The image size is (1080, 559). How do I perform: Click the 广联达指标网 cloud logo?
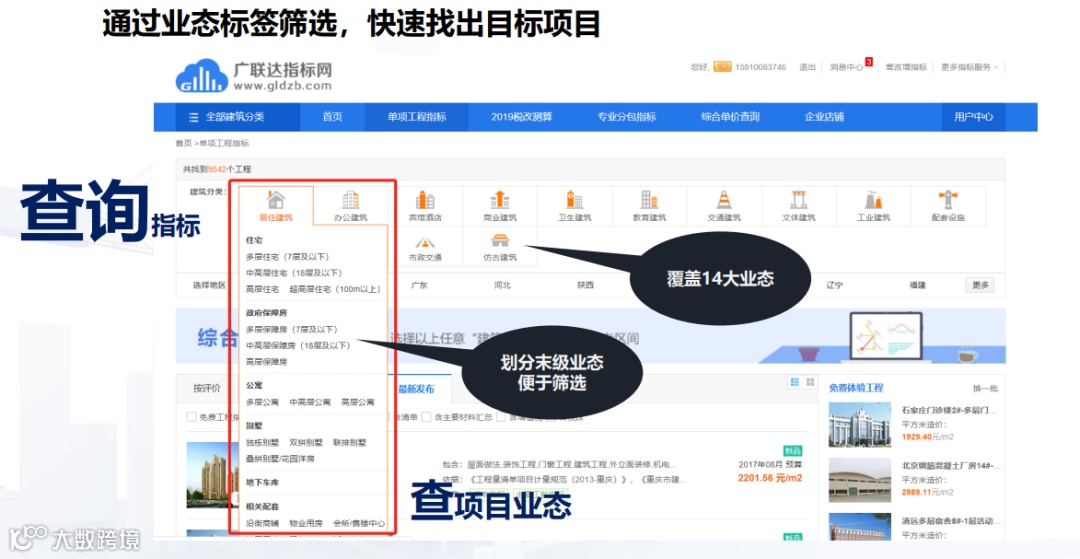point(201,76)
